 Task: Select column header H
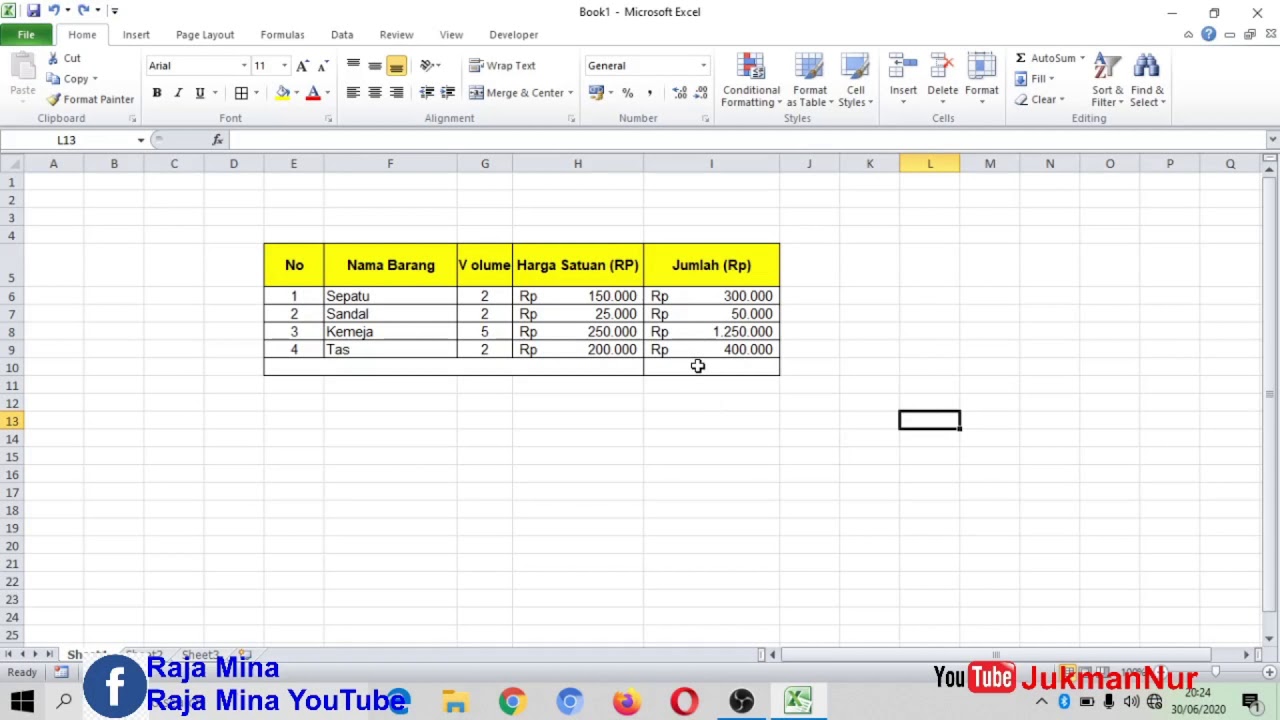click(577, 164)
